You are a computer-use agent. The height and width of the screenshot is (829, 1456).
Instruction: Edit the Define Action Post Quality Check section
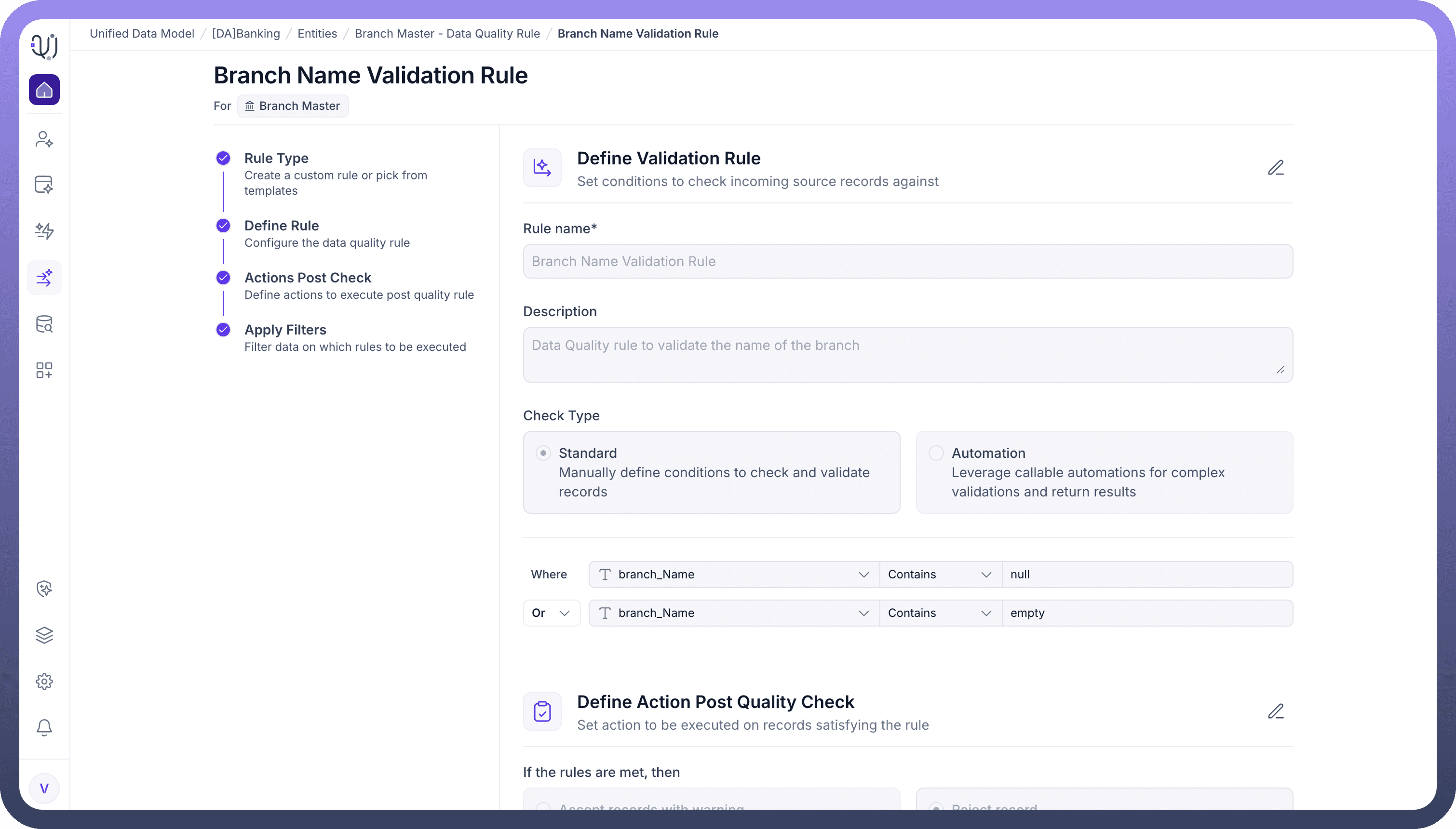tap(1276, 711)
